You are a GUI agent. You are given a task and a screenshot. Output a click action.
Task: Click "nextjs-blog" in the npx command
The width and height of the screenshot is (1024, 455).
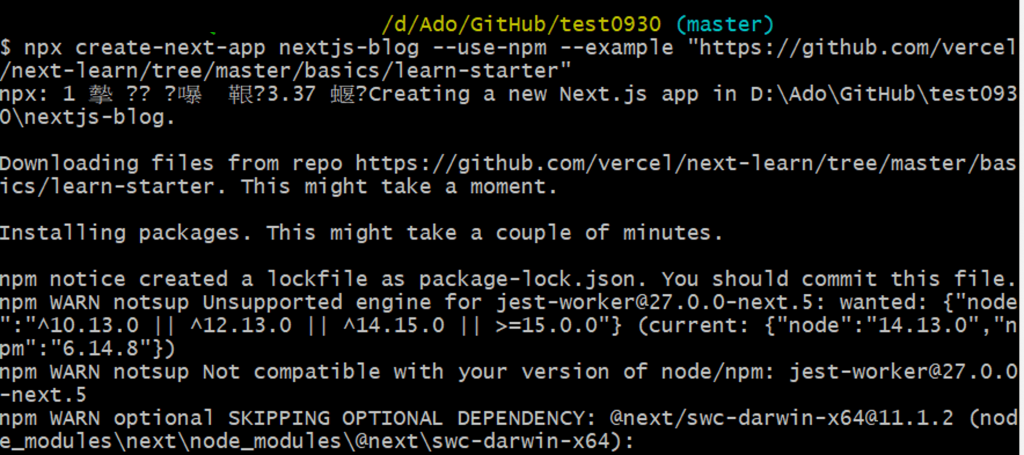349,48
